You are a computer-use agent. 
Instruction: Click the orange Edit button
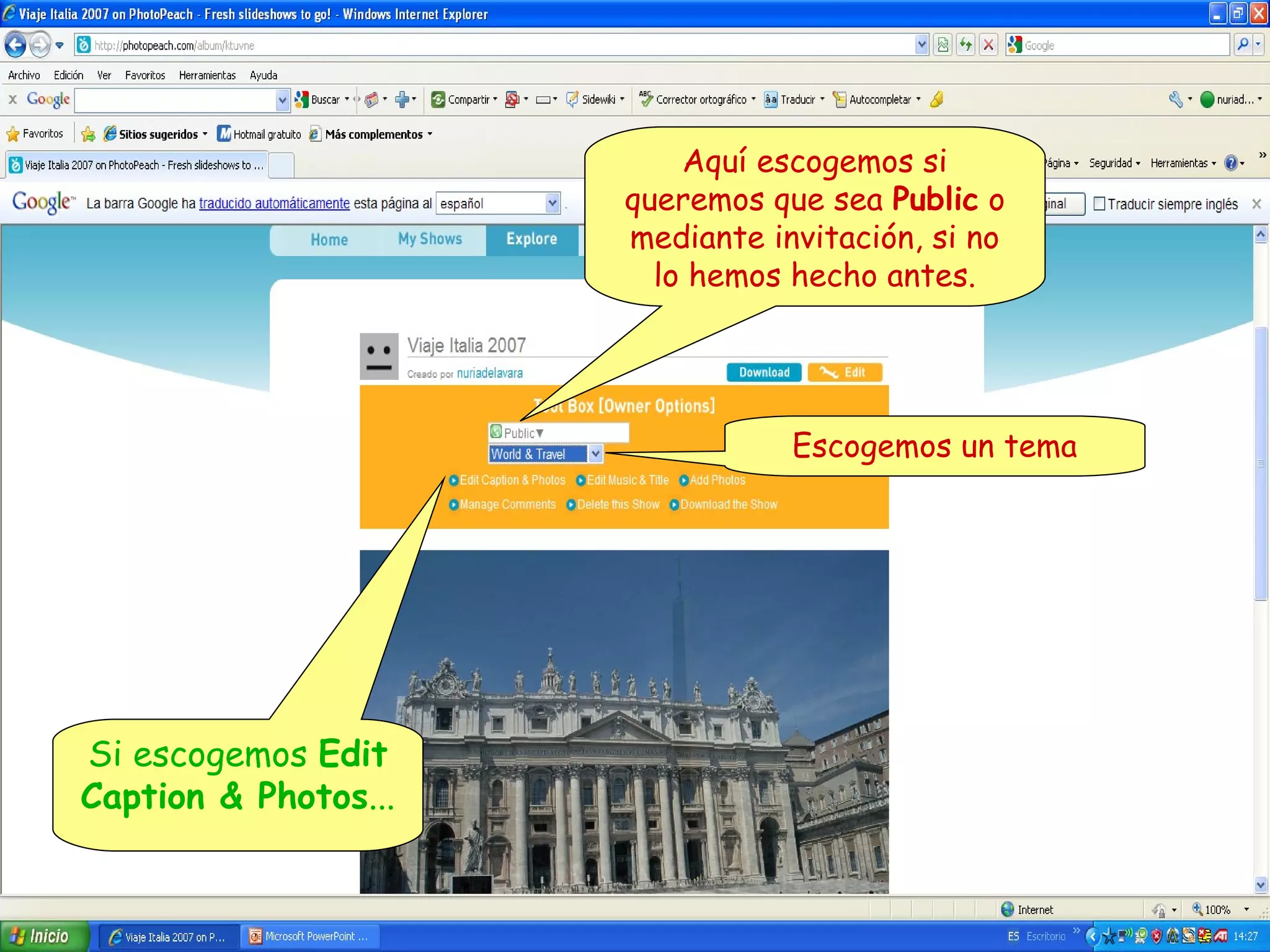pos(845,372)
